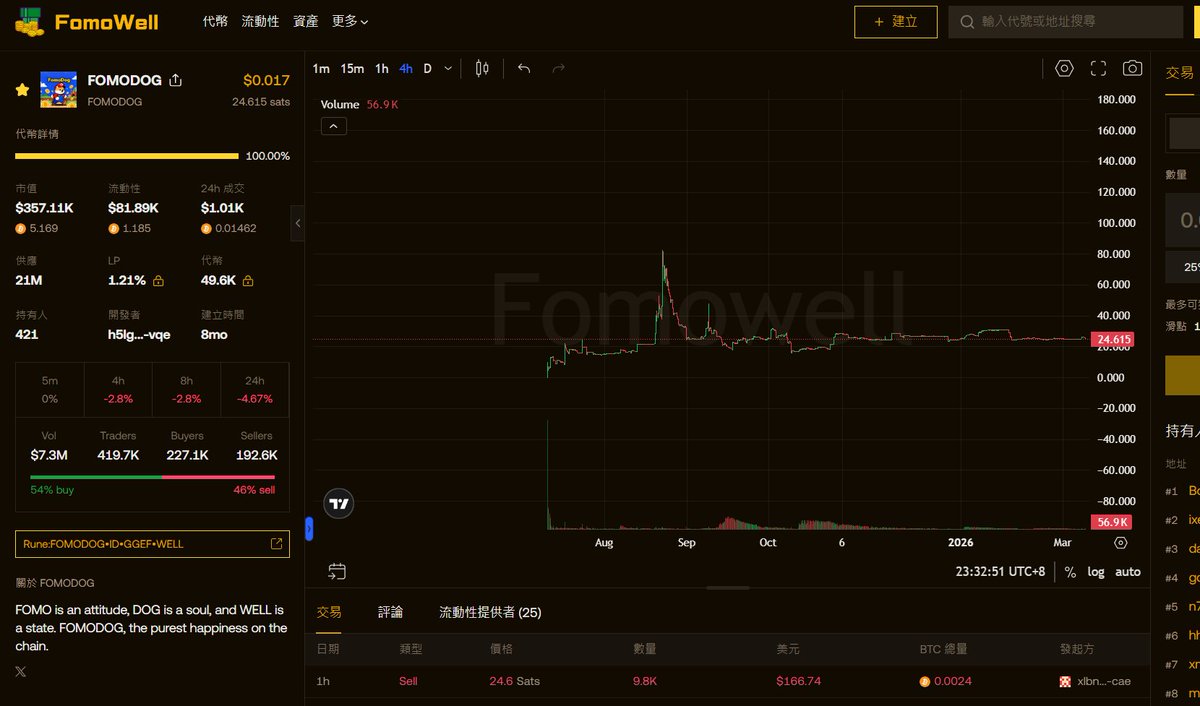Open the 流動性提供者 (25) tab
Image resolution: width=1200 pixels, height=706 pixels.
(x=490, y=612)
